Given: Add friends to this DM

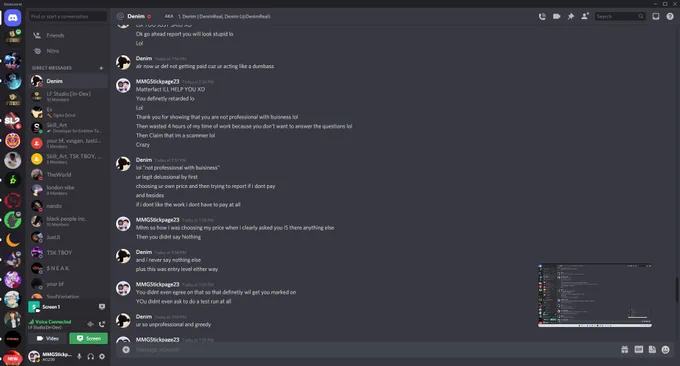Looking at the screenshot, I should click(585, 16).
